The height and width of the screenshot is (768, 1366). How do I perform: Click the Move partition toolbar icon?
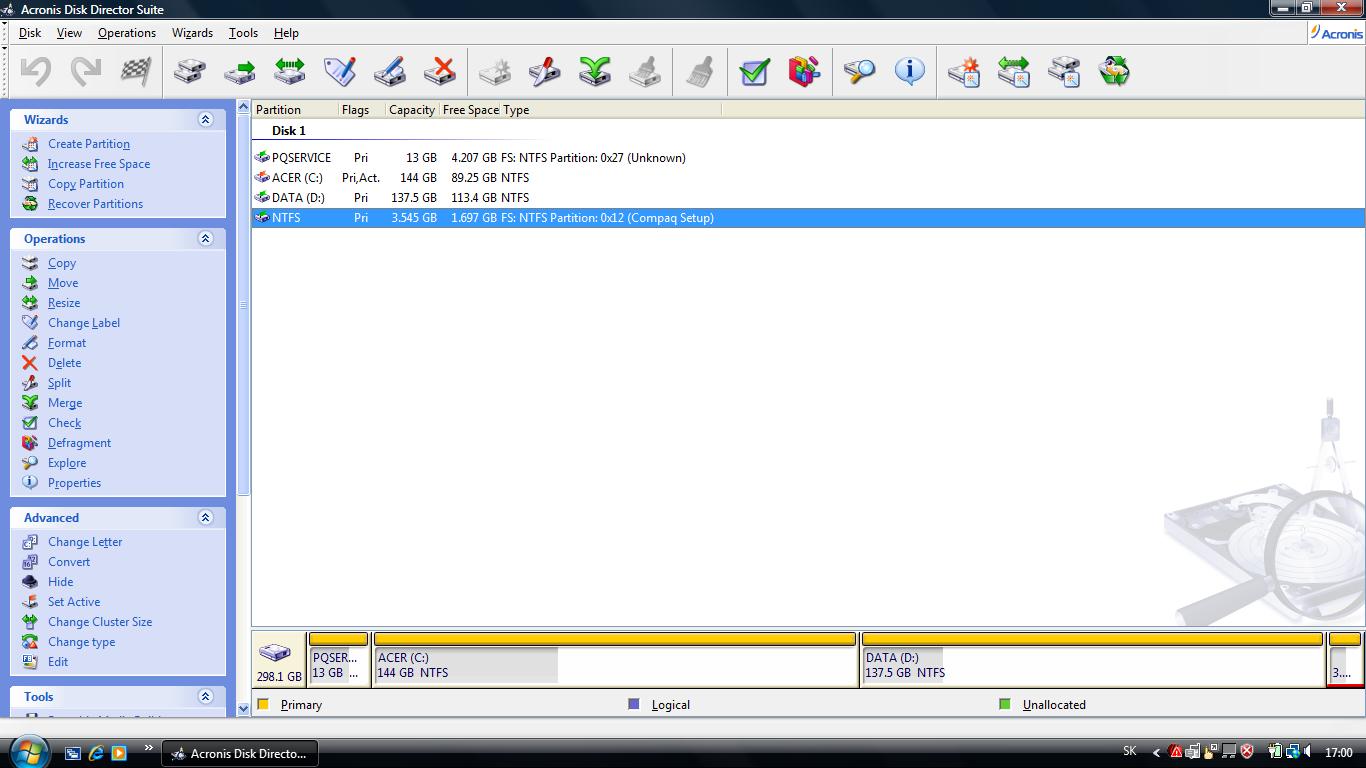point(240,71)
